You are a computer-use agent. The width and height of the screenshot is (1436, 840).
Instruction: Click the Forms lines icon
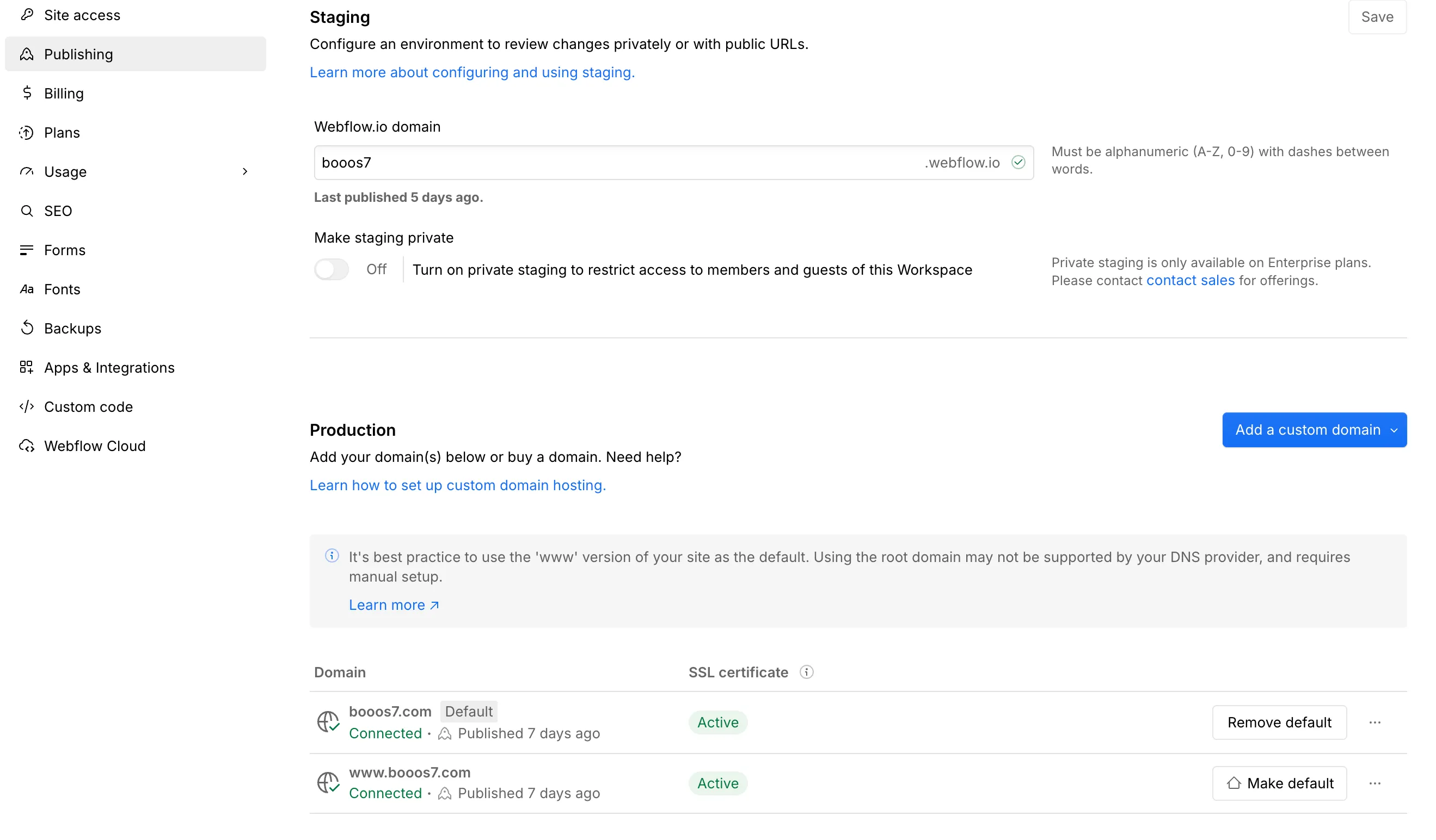[27, 251]
